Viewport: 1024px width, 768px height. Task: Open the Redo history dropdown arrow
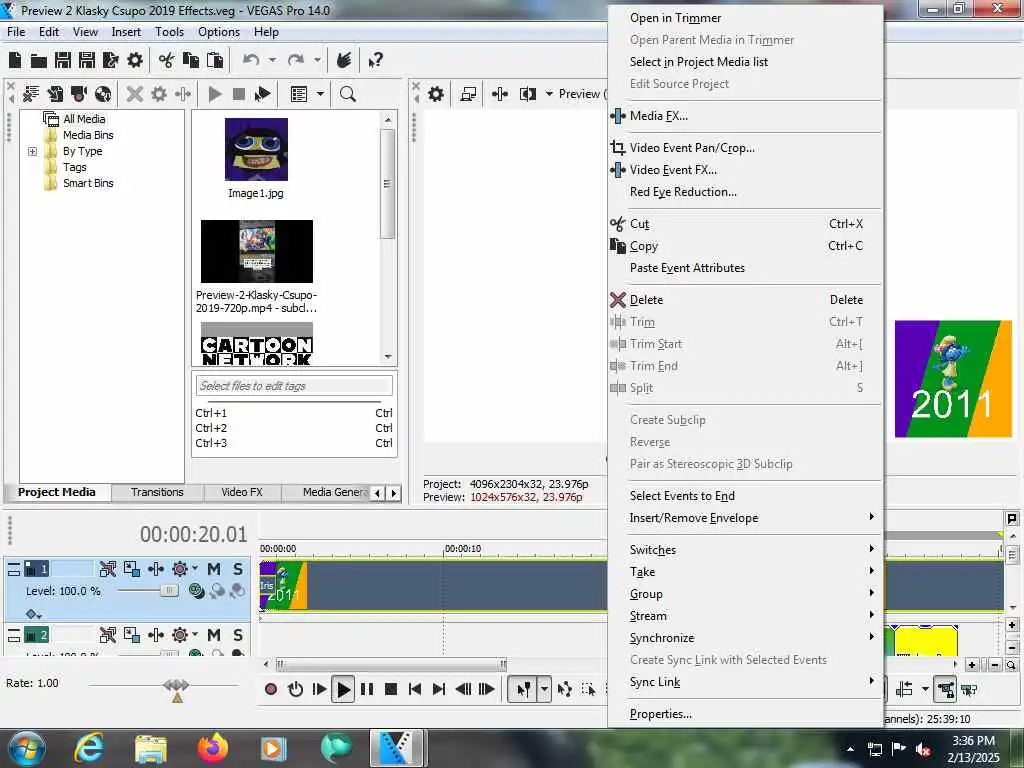click(317, 60)
